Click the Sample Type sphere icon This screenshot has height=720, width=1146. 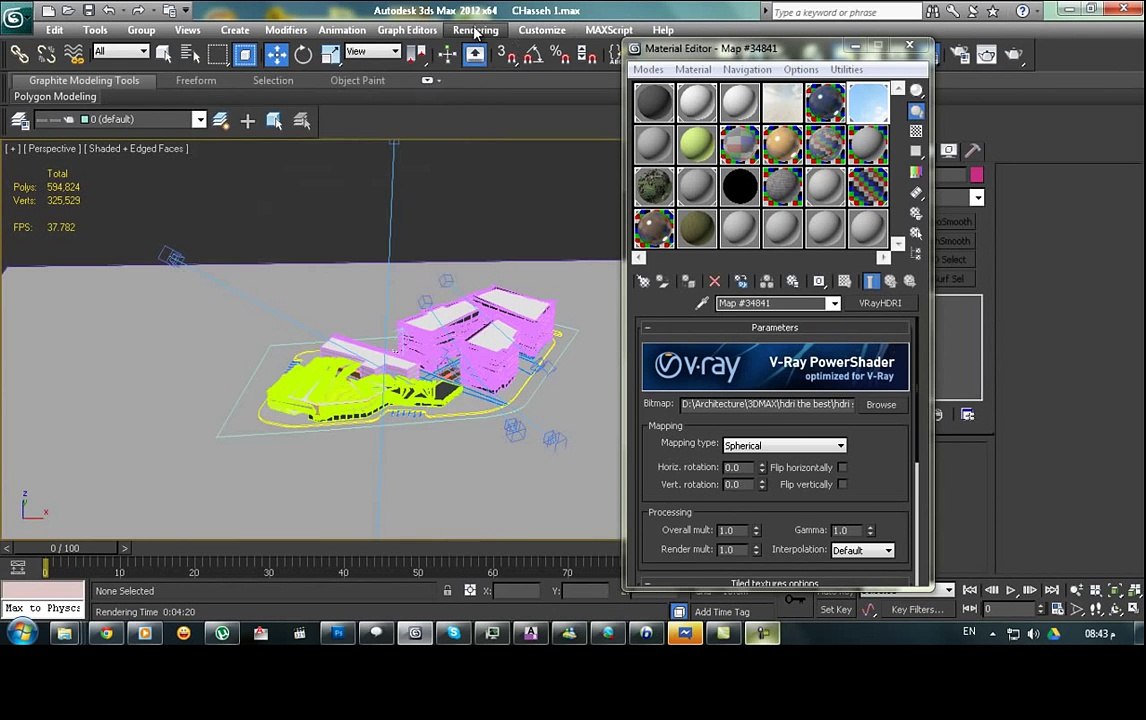pyautogui.click(x=916, y=91)
